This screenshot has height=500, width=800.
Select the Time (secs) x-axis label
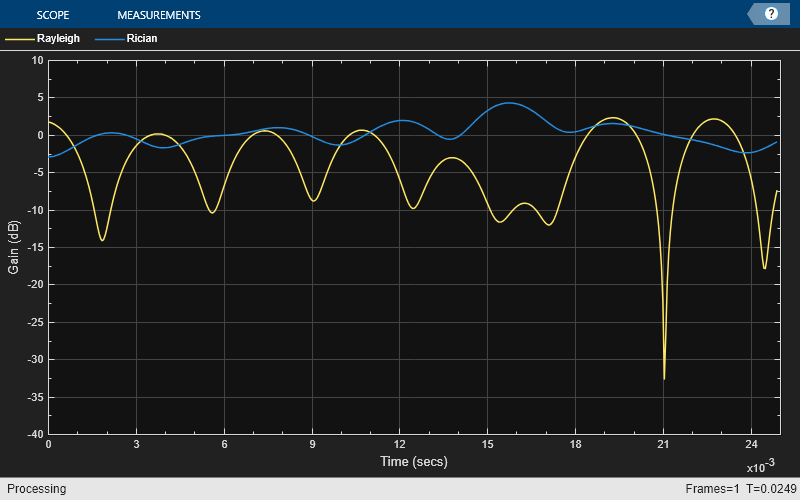coord(414,461)
